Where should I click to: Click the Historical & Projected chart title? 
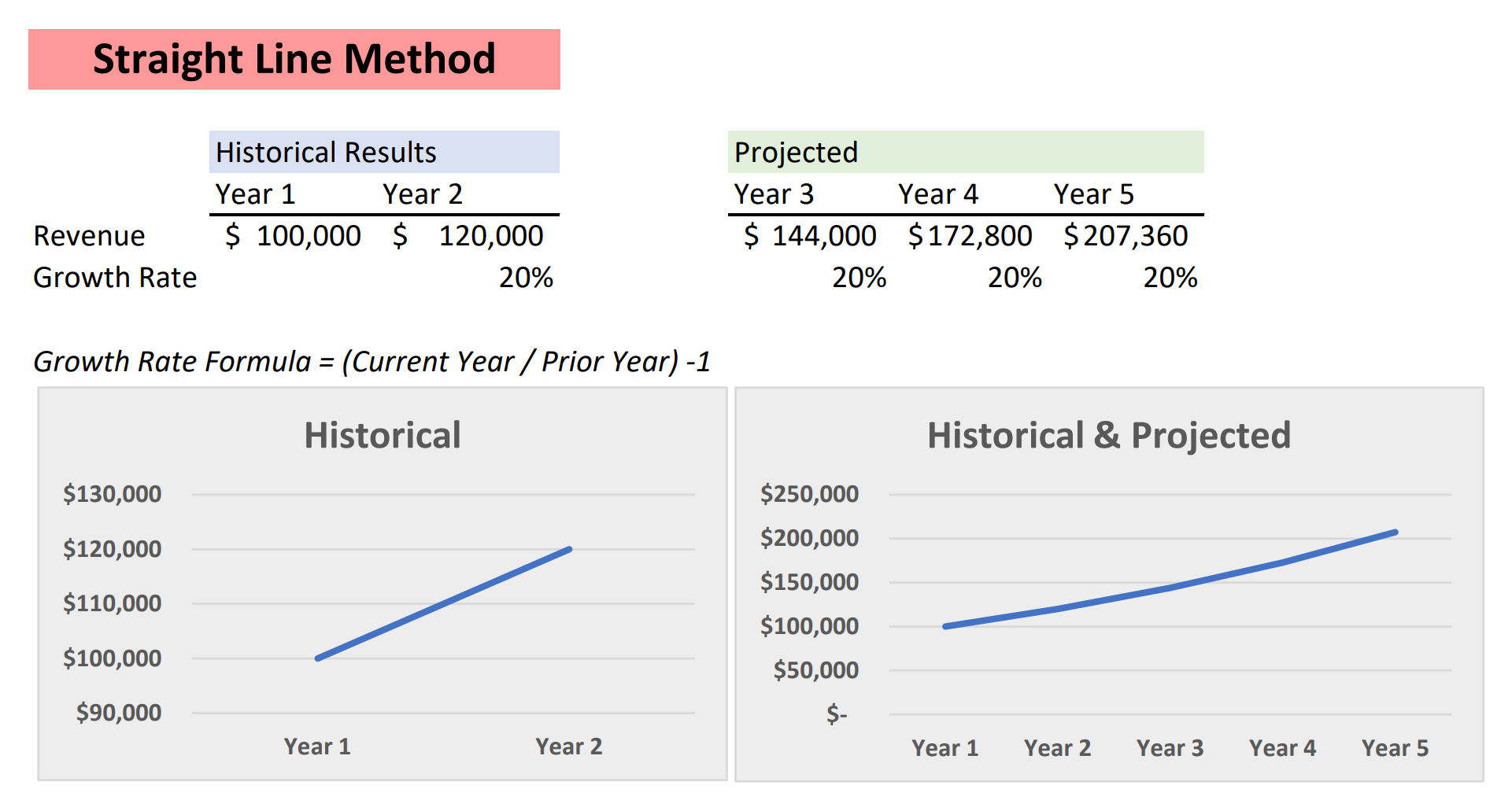click(1108, 436)
